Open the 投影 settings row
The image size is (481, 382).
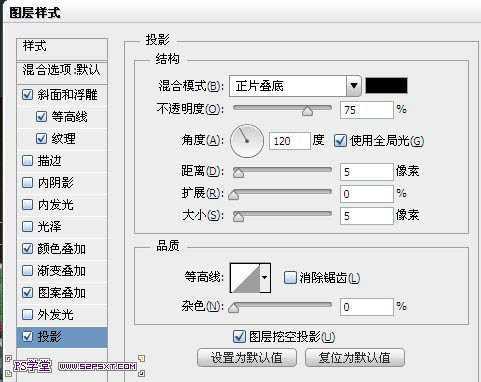pos(62,337)
